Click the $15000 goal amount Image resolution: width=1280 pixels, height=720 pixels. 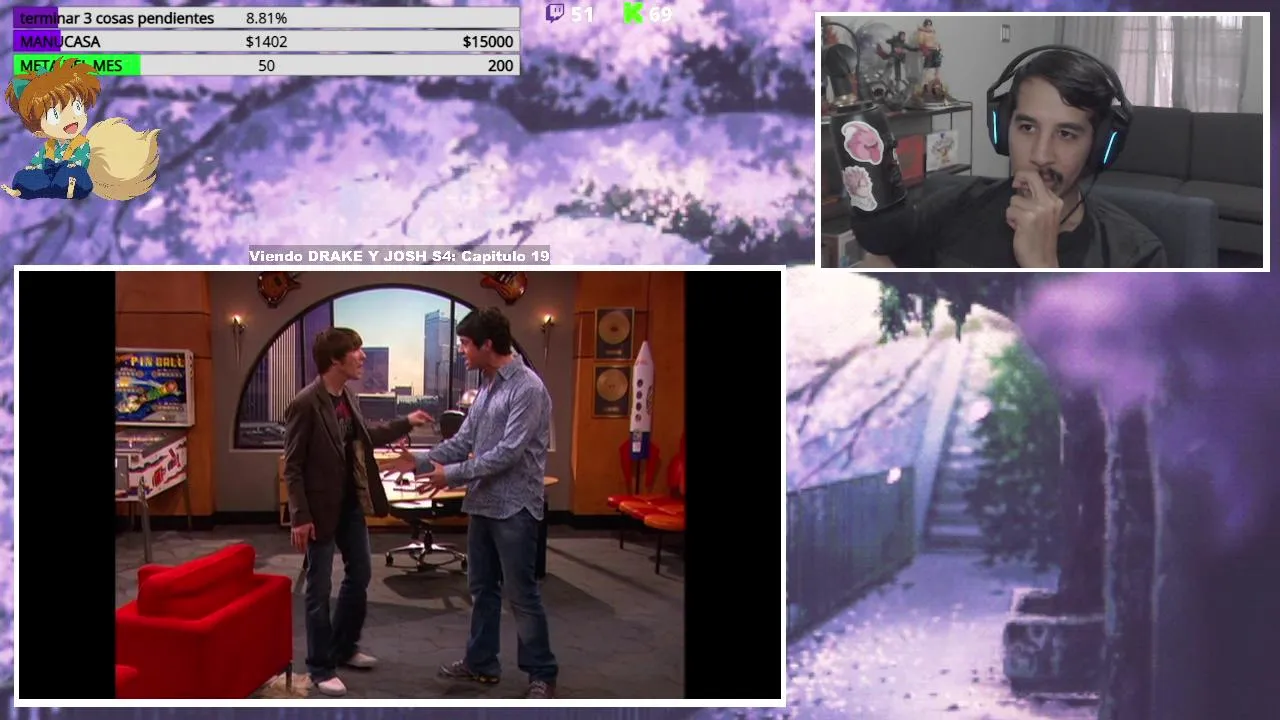[x=488, y=42]
